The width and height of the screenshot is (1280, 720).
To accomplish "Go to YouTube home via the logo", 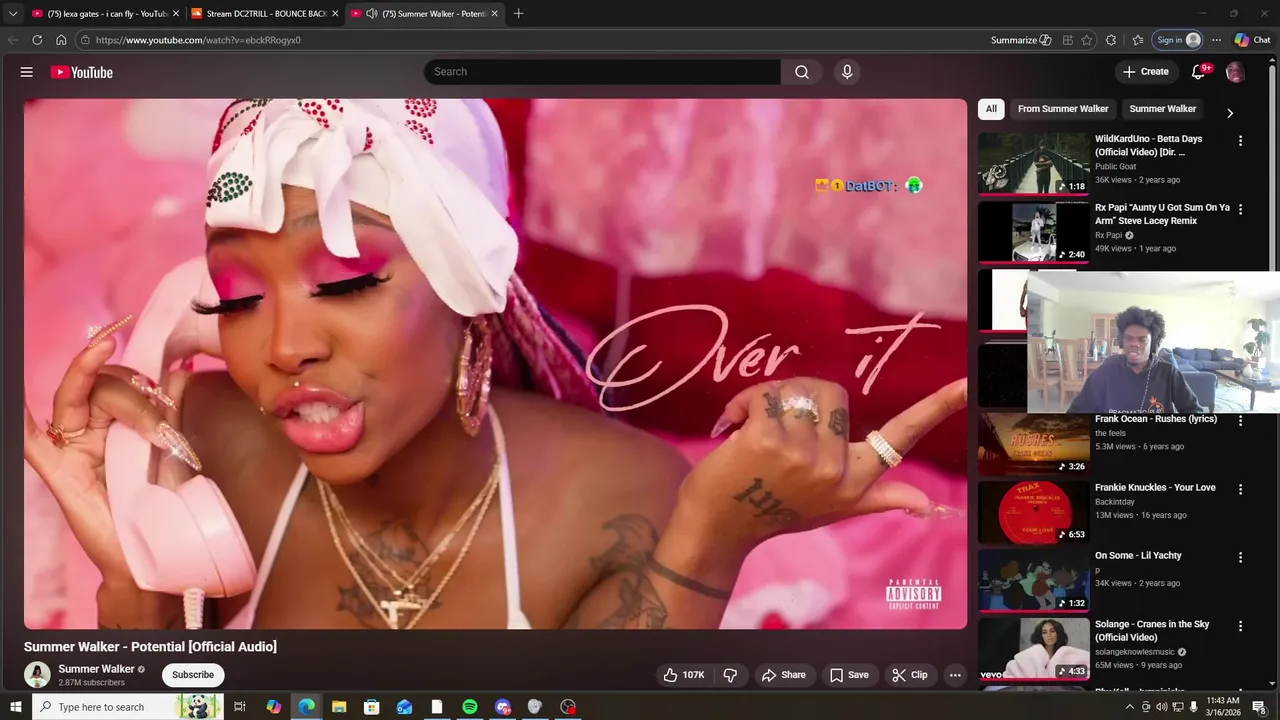I will [x=82, y=72].
